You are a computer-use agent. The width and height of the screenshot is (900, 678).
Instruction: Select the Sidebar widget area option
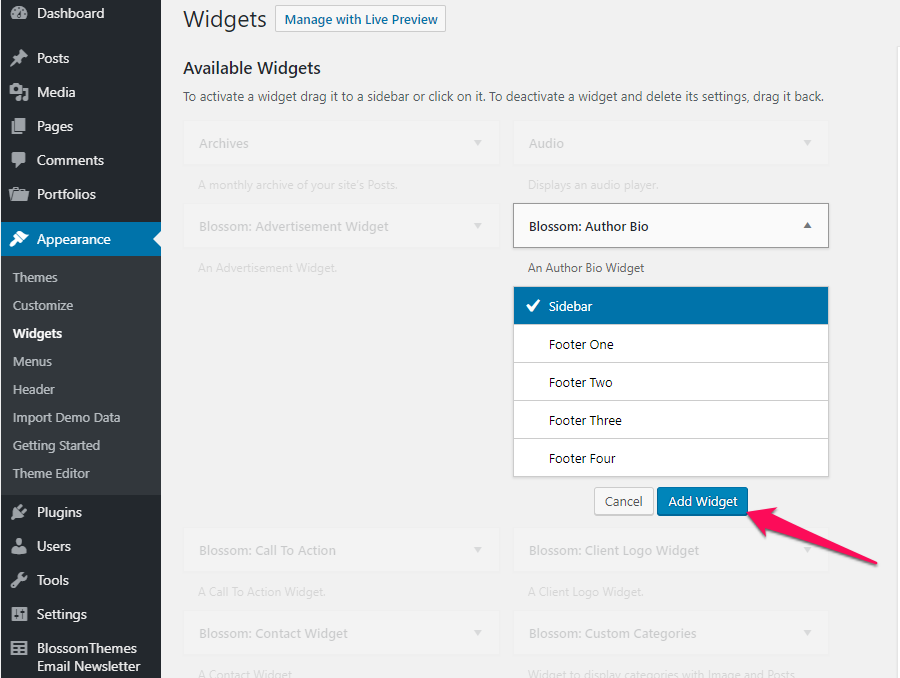click(671, 306)
